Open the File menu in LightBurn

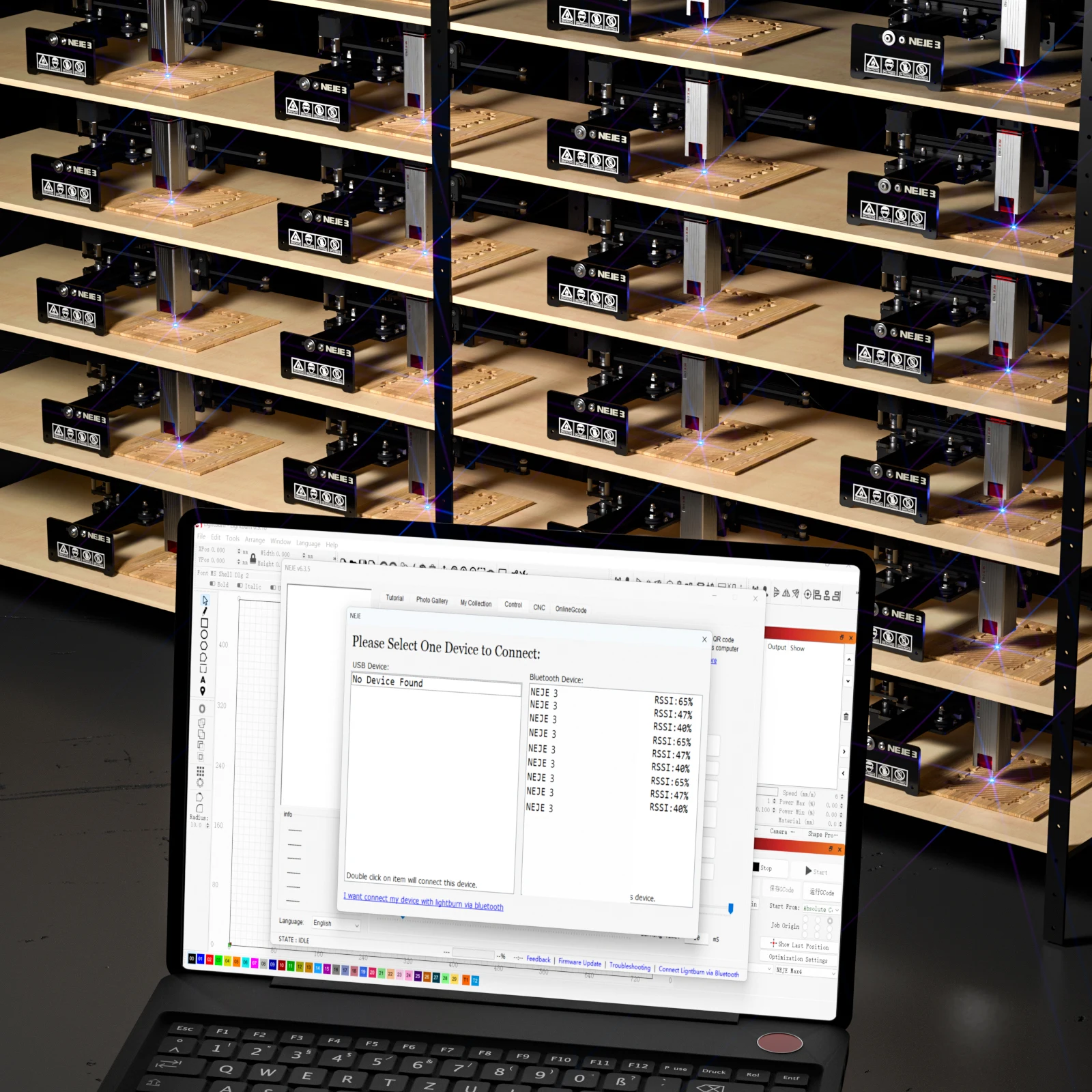pos(201,536)
